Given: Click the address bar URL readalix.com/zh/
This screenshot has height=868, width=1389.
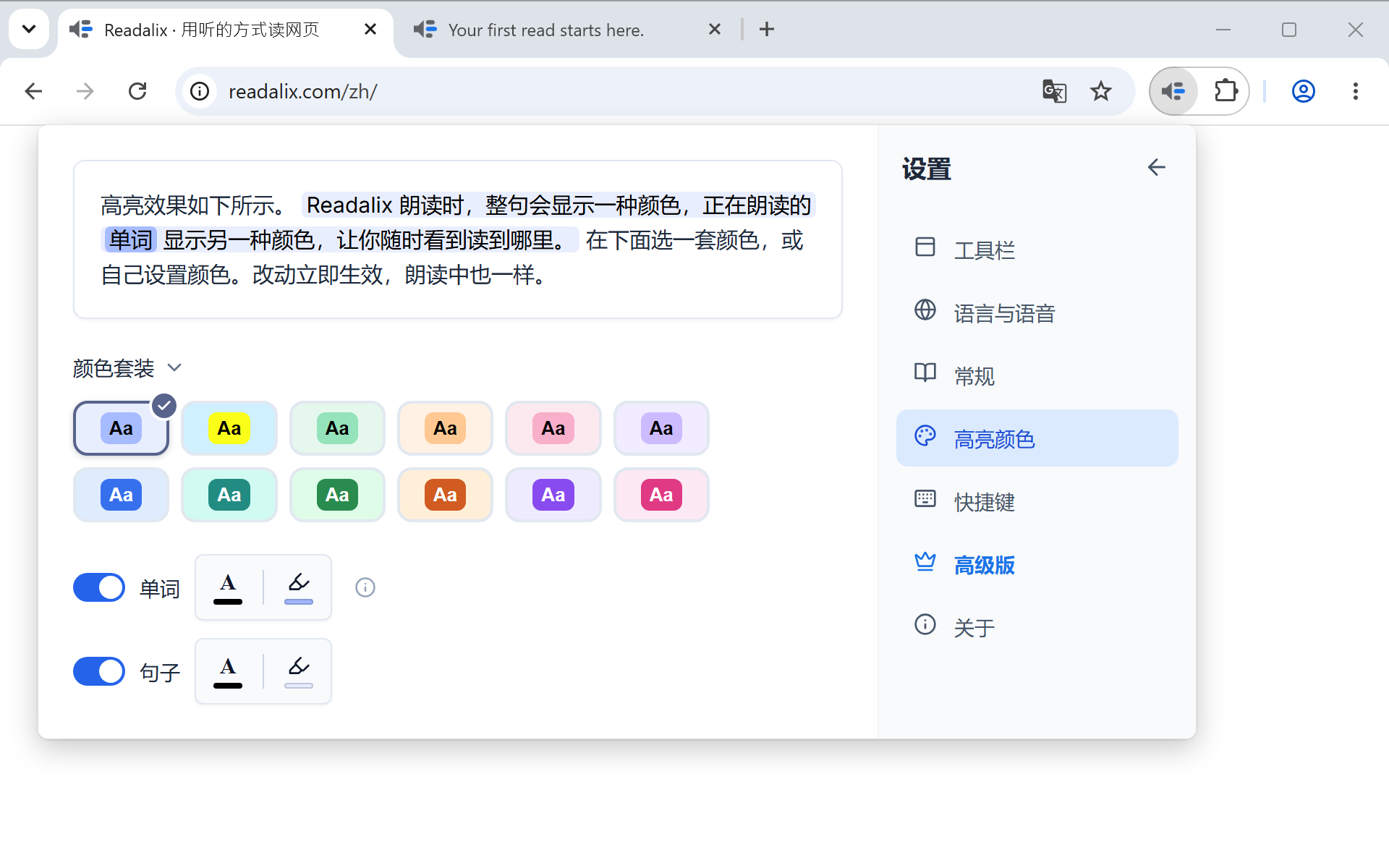Looking at the screenshot, I should pyautogui.click(x=302, y=92).
